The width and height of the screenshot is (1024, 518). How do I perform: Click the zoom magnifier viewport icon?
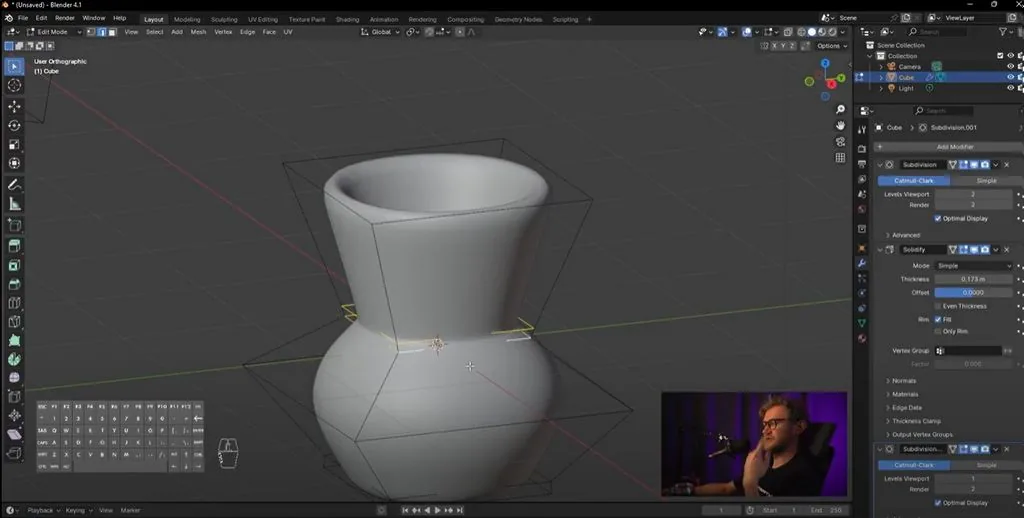click(x=840, y=109)
